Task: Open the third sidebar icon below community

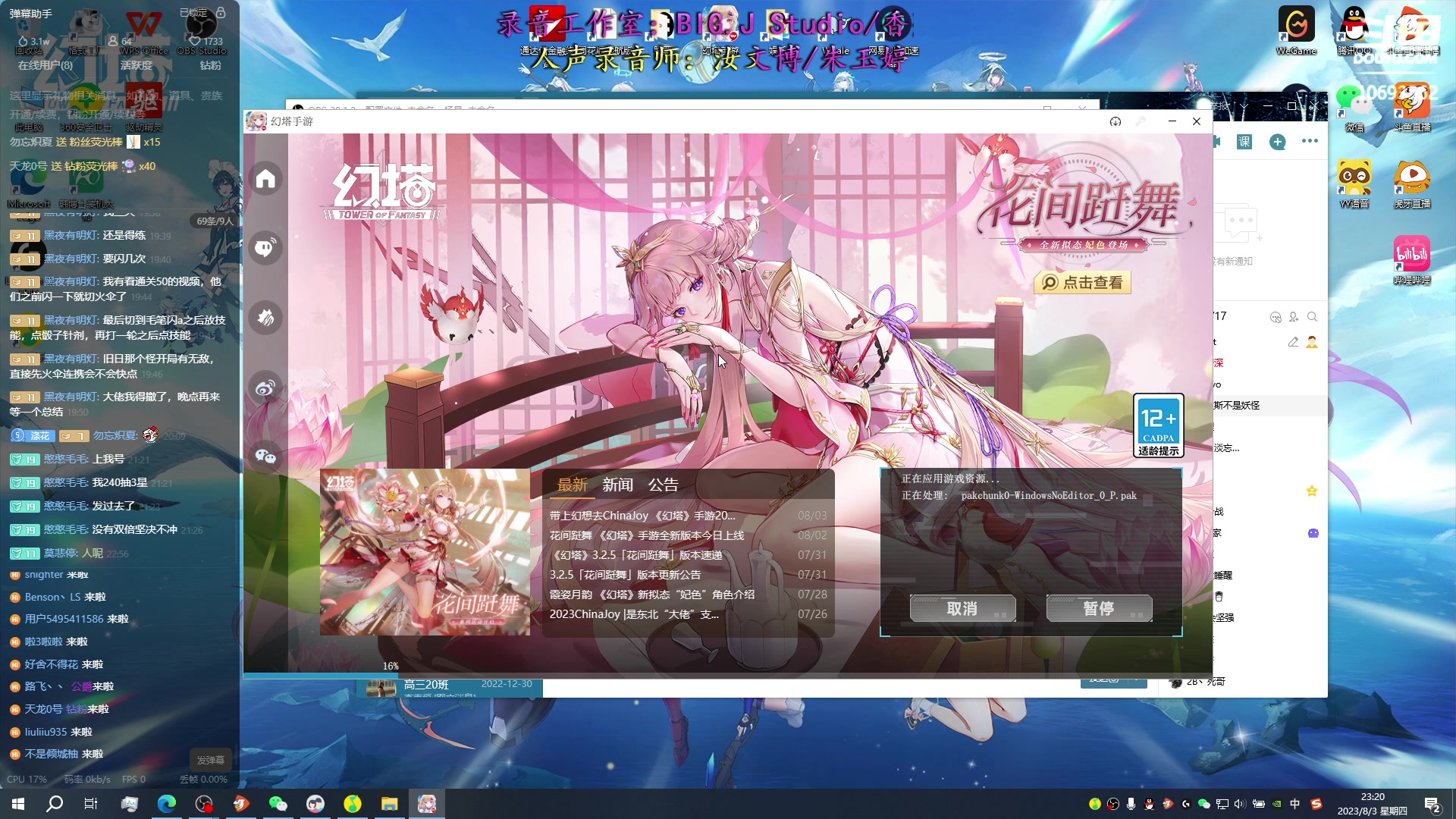Action: [x=265, y=317]
